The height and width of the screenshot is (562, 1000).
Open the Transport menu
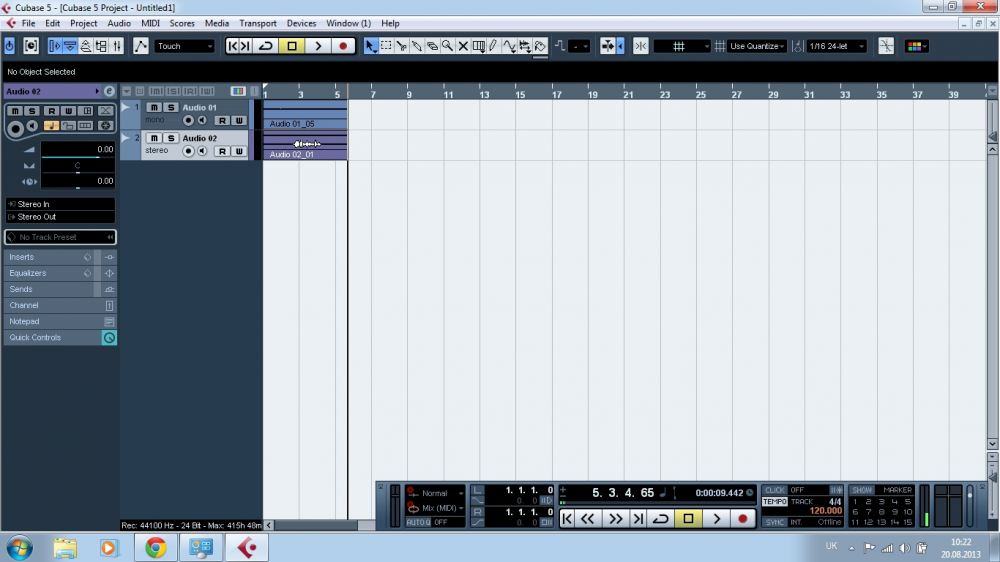coord(258,23)
